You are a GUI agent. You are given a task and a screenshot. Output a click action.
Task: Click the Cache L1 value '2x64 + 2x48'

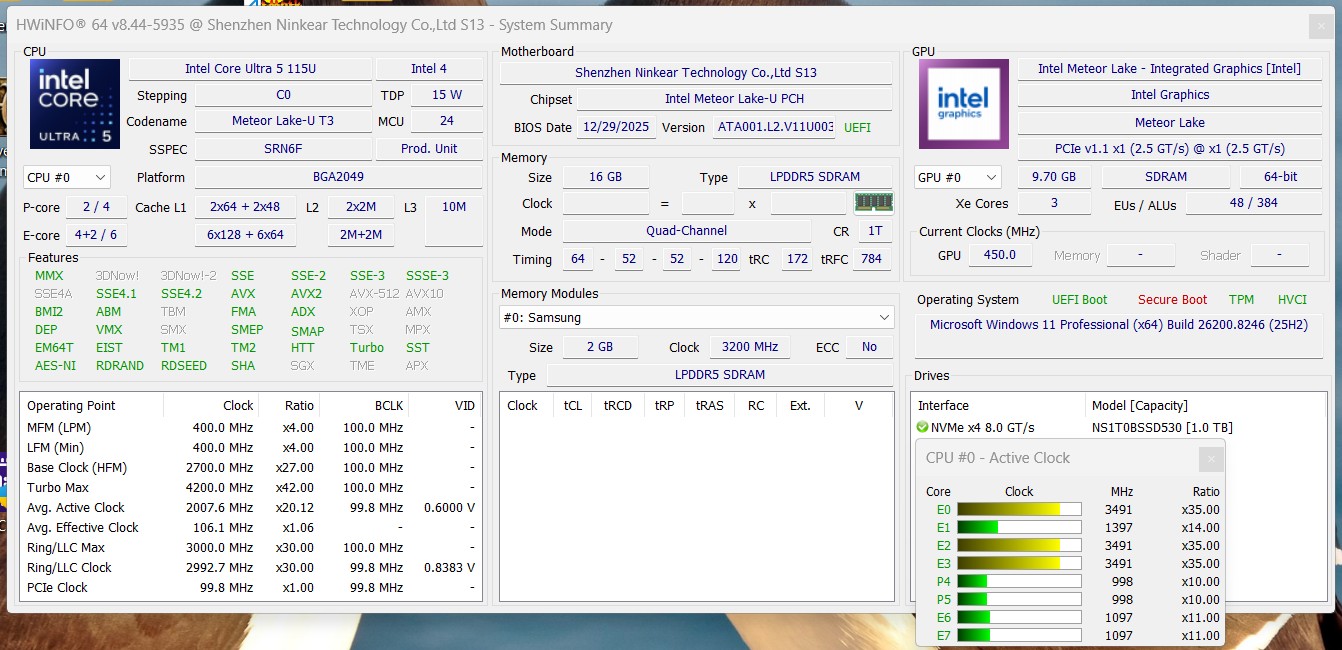[x=245, y=207]
